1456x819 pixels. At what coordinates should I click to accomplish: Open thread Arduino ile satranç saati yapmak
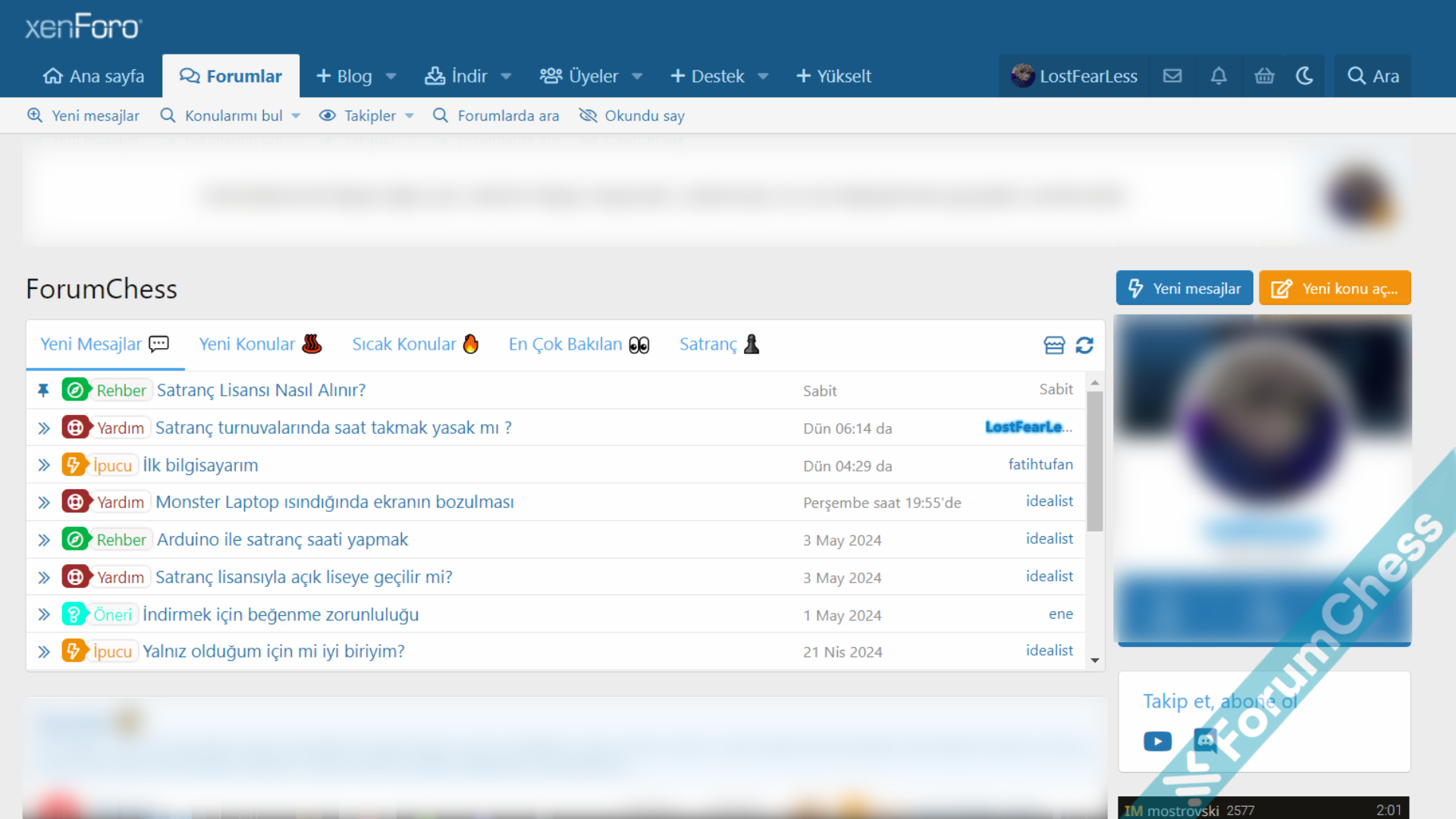[x=282, y=539]
